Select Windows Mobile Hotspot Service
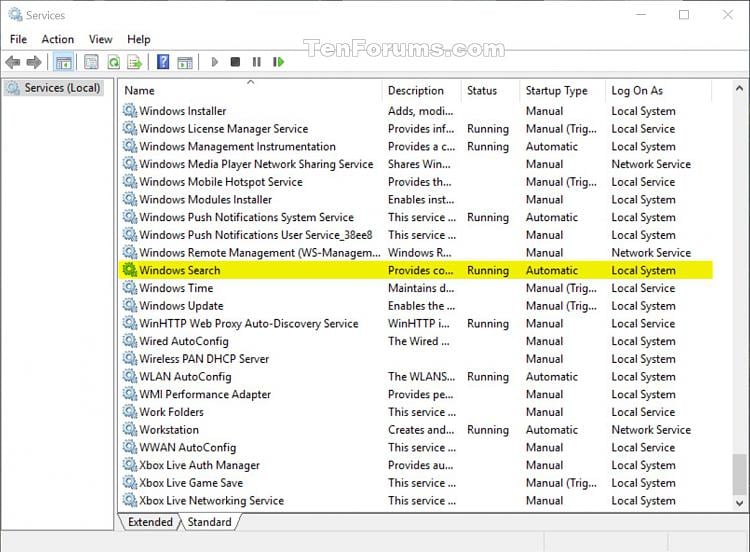Viewport: 750px width, 552px height. (x=416, y=182)
